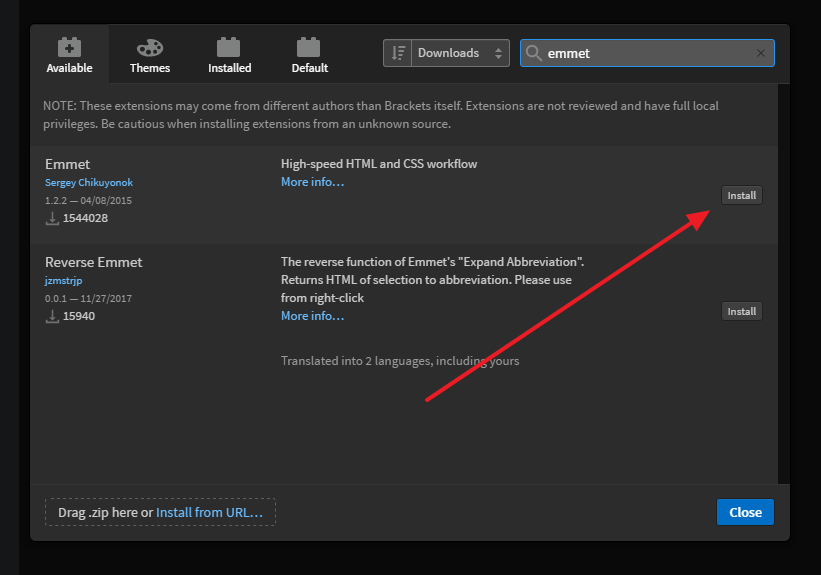
Task: Install the Reverse Emmet extension
Action: coord(741,311)
